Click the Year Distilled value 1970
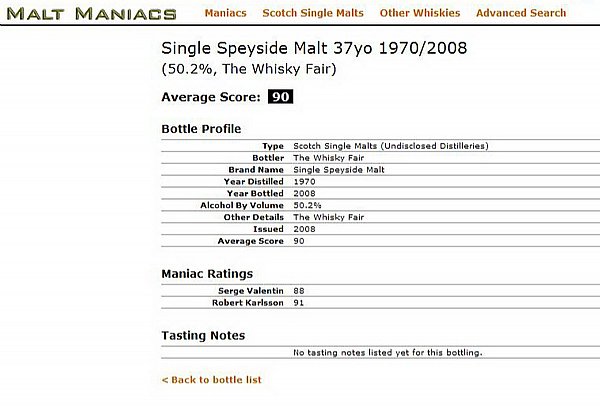 [x=305, y=181]
